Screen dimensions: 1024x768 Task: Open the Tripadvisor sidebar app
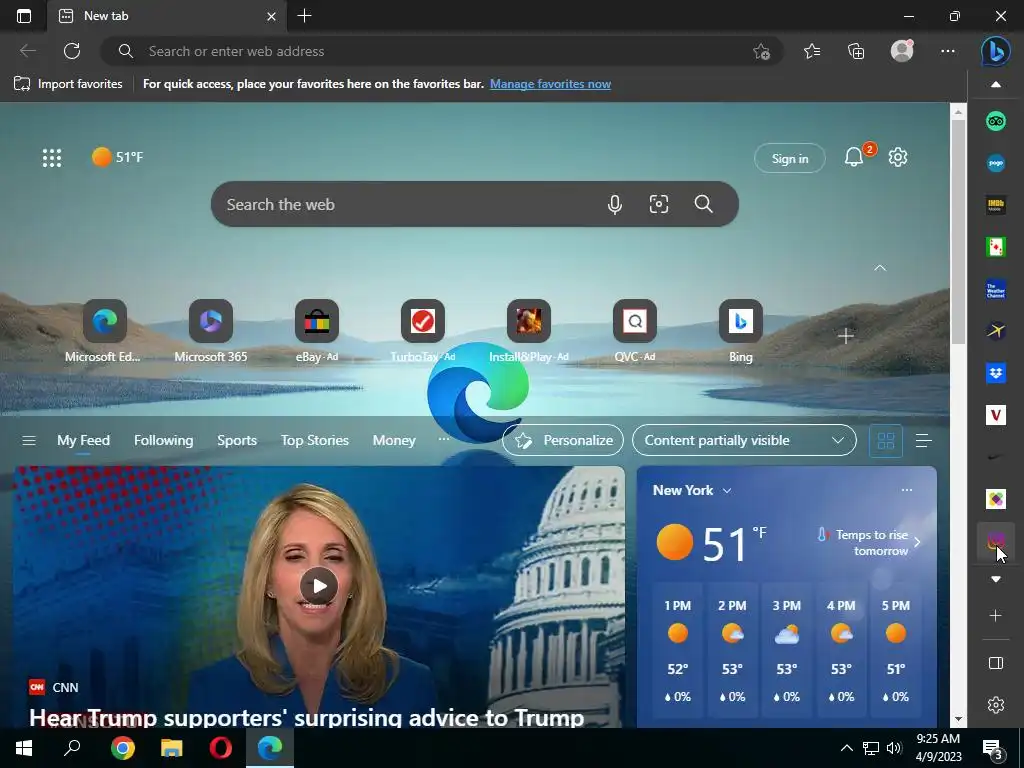point(995,121)
